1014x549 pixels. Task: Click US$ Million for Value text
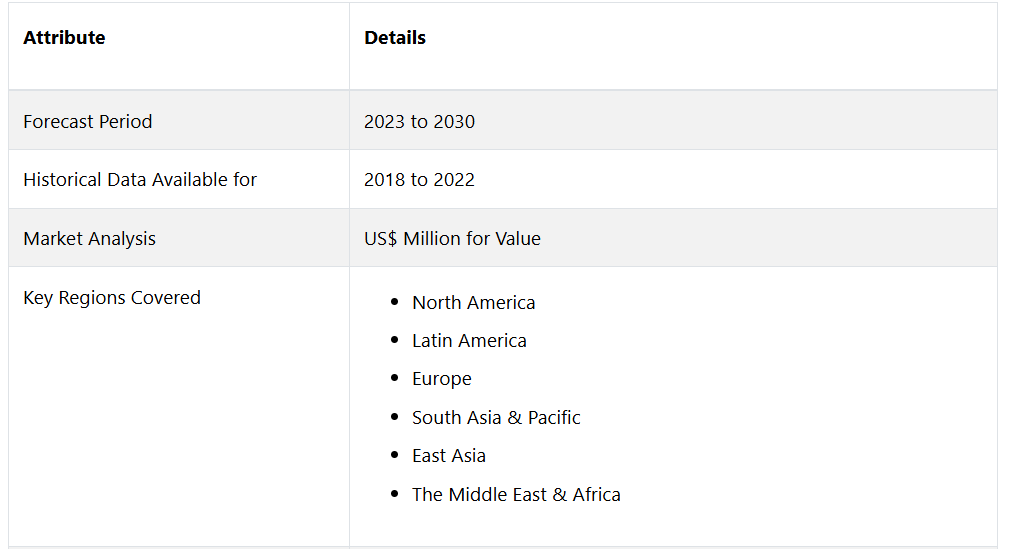(452, 239)
